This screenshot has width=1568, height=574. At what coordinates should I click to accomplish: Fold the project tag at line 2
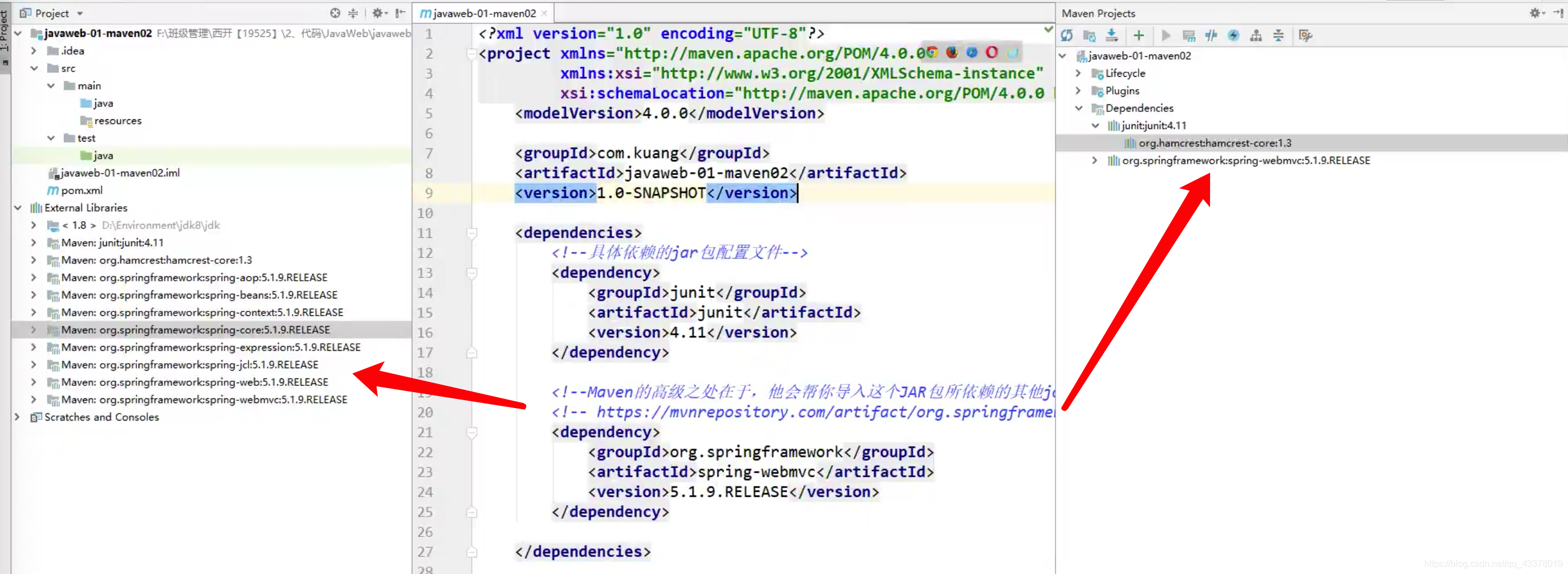pyautogui.click(x=472, y=53)
